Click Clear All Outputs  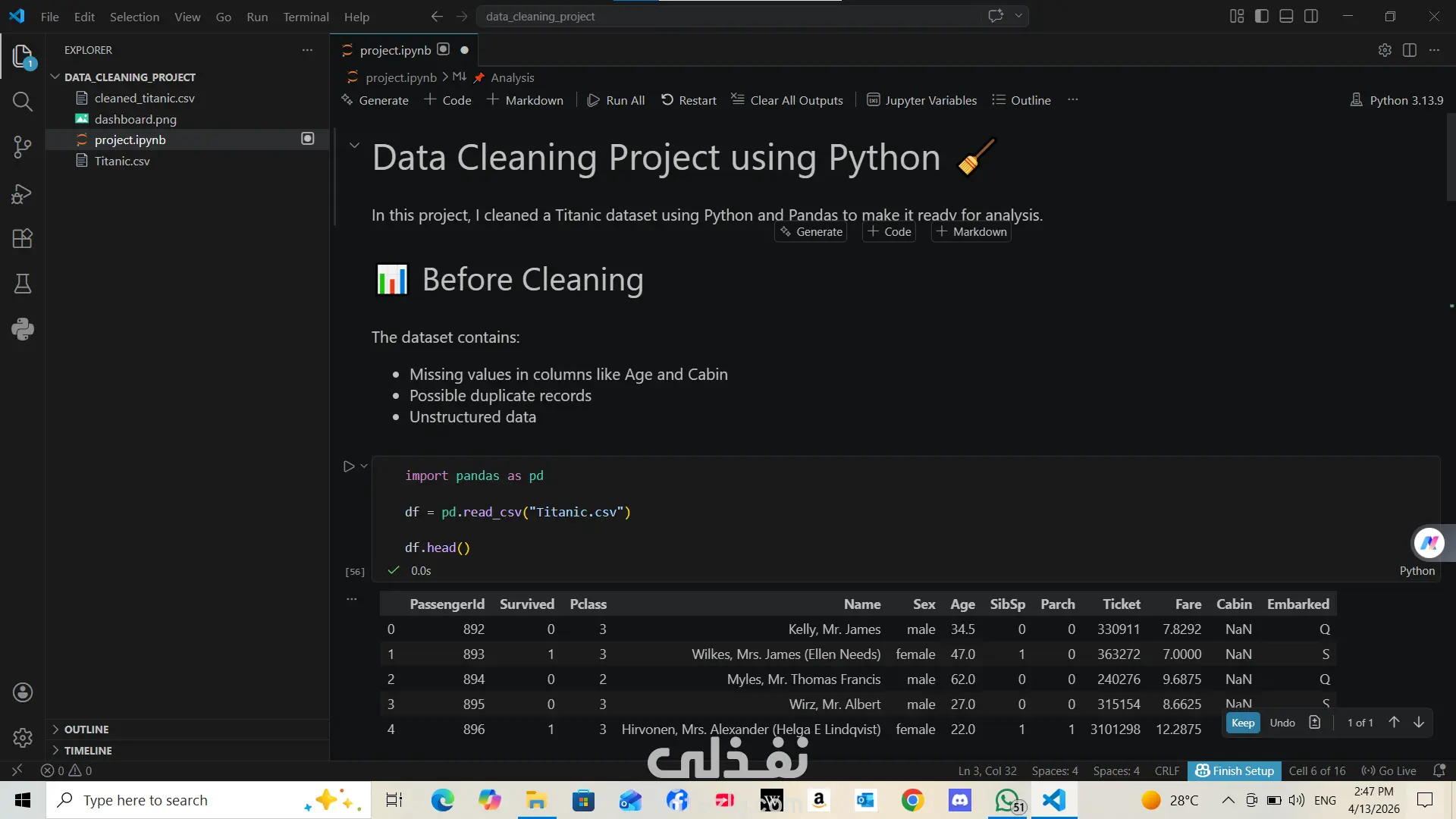pos(787,100)
